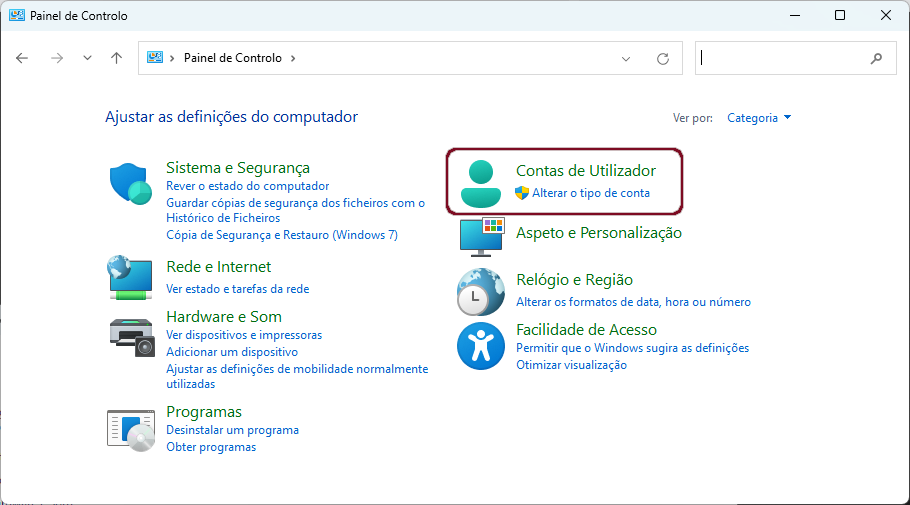Click the Rede e Internet globe icon
The image size is (910, 505).
pyautogui.click(x=130, y=277)
